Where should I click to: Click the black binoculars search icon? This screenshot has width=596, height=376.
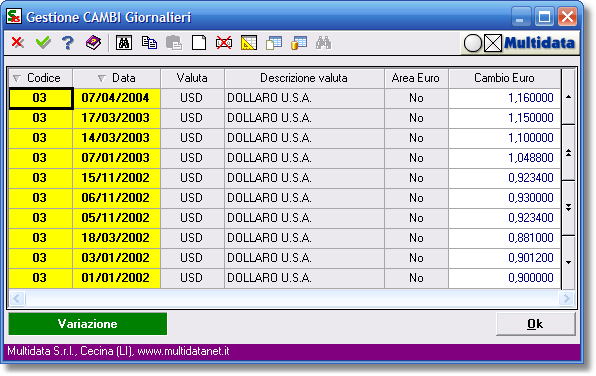point(124,43)
